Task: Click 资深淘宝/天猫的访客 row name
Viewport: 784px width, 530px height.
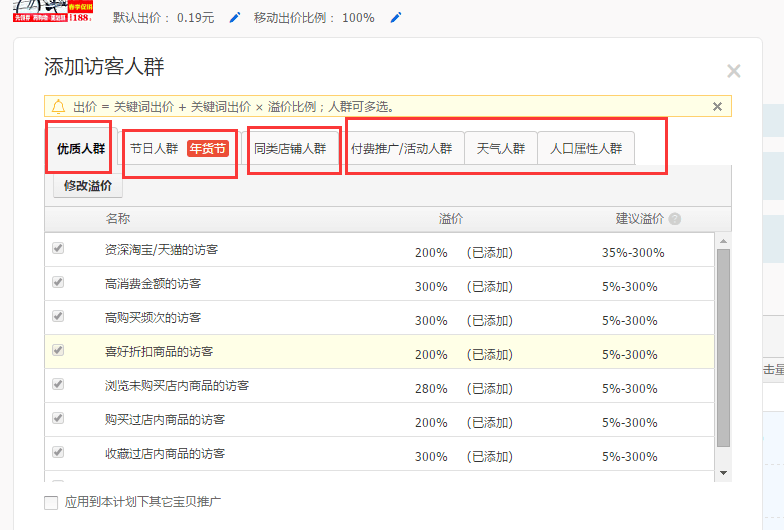Action: pos(162,250)
